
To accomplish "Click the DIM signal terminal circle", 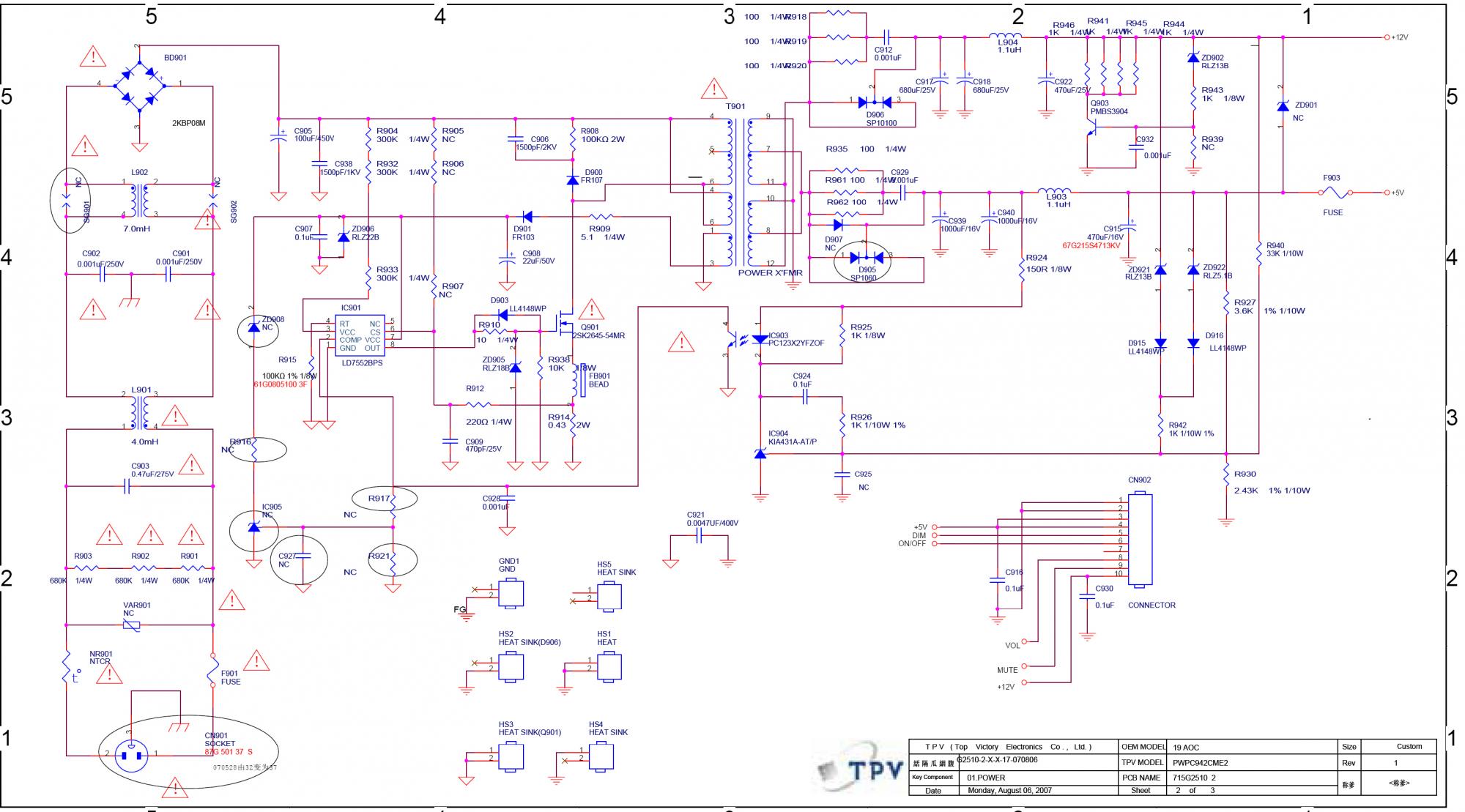I will point(934,535).
